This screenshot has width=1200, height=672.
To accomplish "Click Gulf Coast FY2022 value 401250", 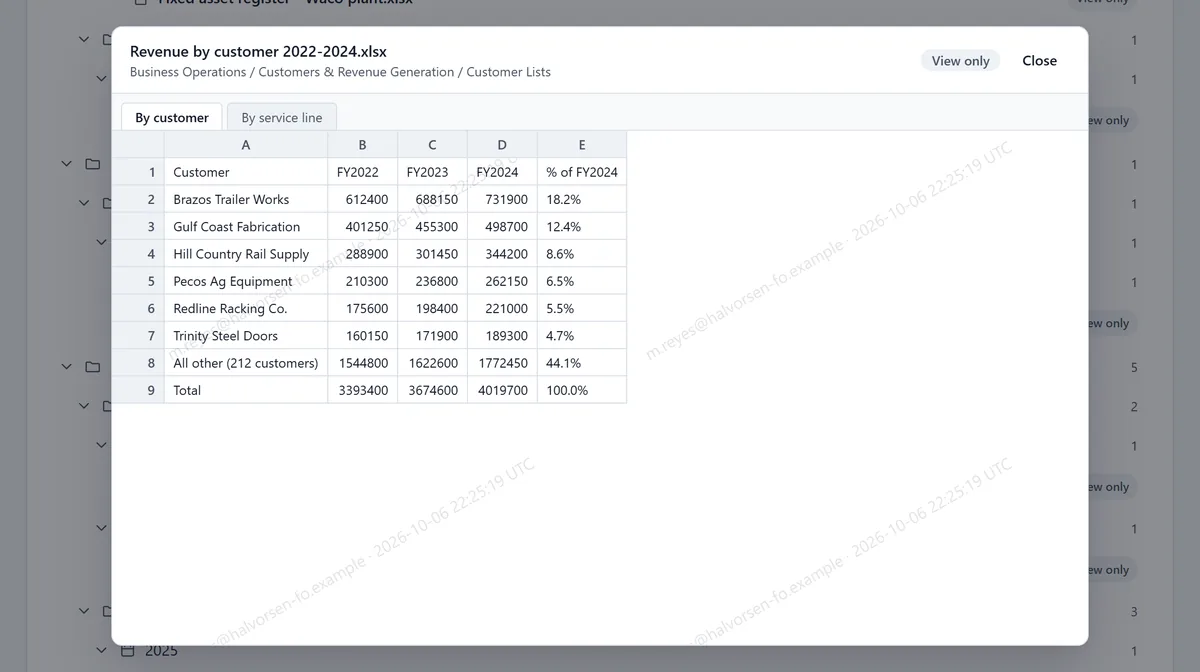I will 363,227.
